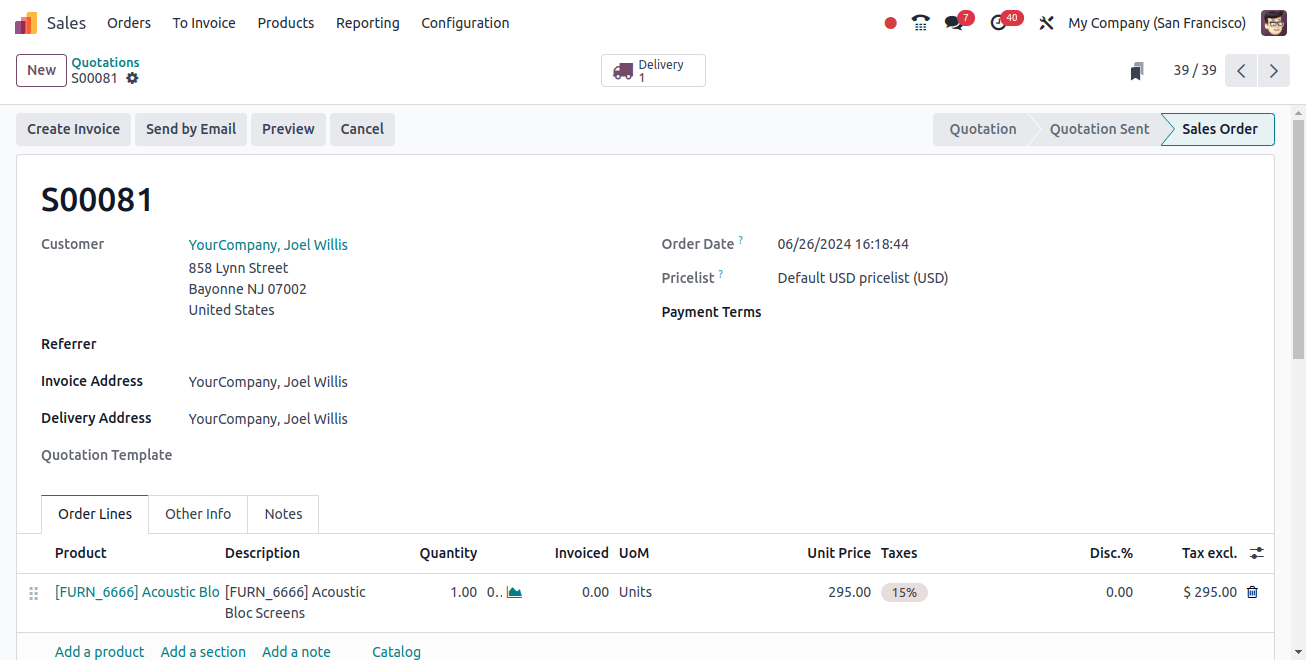
Task: Click the Preview button
Action: point(288,129)
